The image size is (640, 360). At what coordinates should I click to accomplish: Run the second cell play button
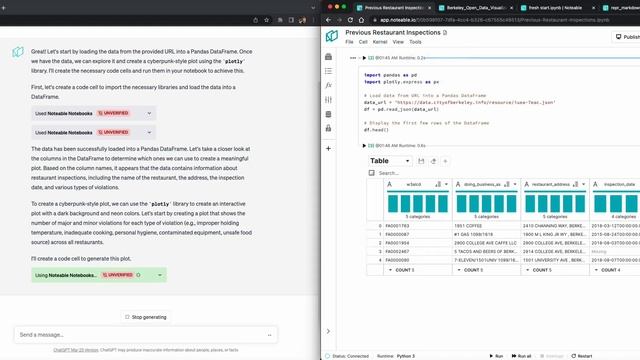coord(364,146)
